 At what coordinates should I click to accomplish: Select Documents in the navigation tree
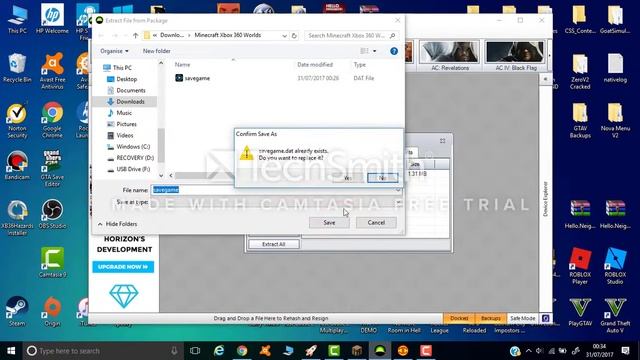point(131,90)
